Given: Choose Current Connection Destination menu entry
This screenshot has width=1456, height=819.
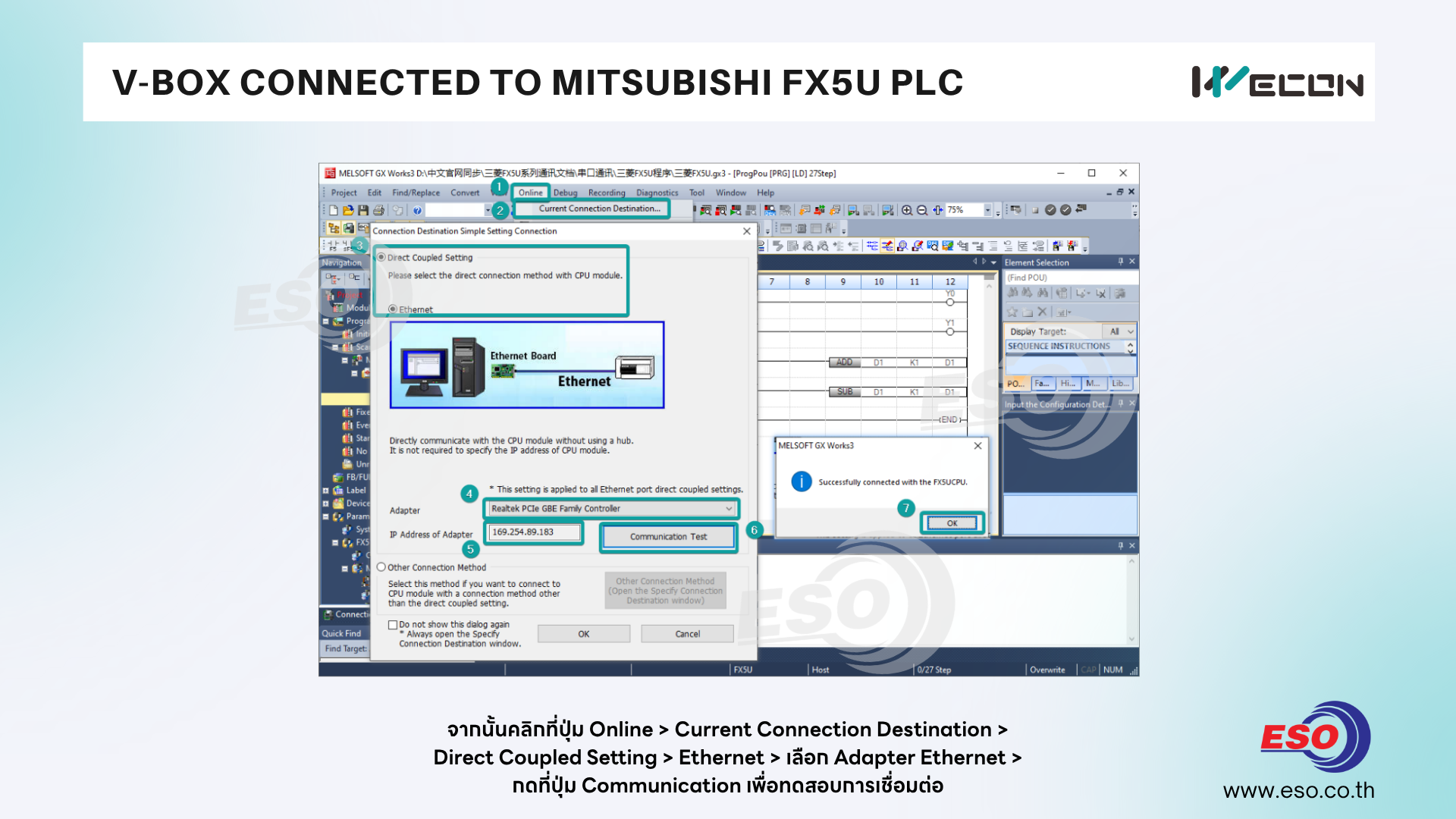Looking at the screenshot, I should tap(599, 209).
